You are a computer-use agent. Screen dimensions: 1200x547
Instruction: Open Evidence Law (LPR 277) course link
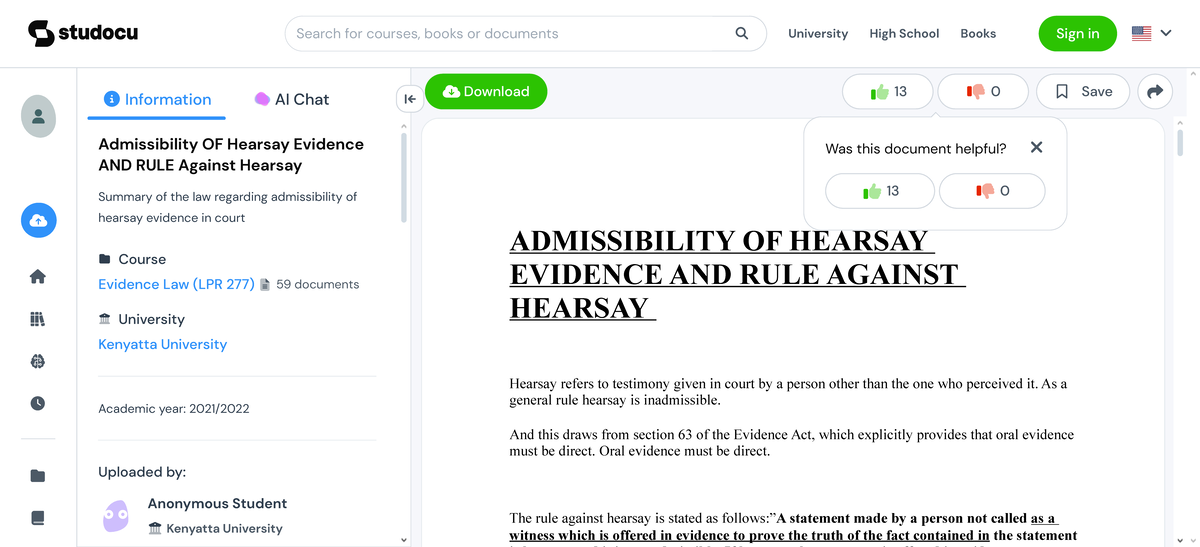[x=176, y=284]
